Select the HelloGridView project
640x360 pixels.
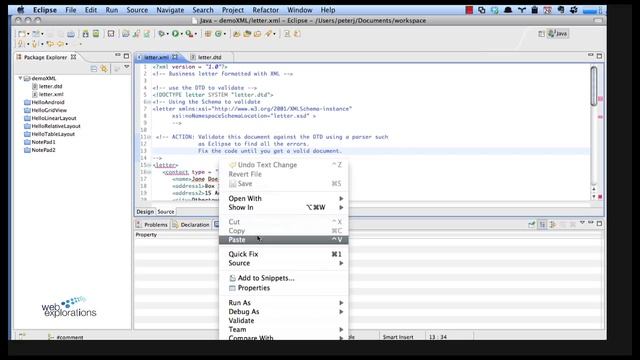(45, 110)
